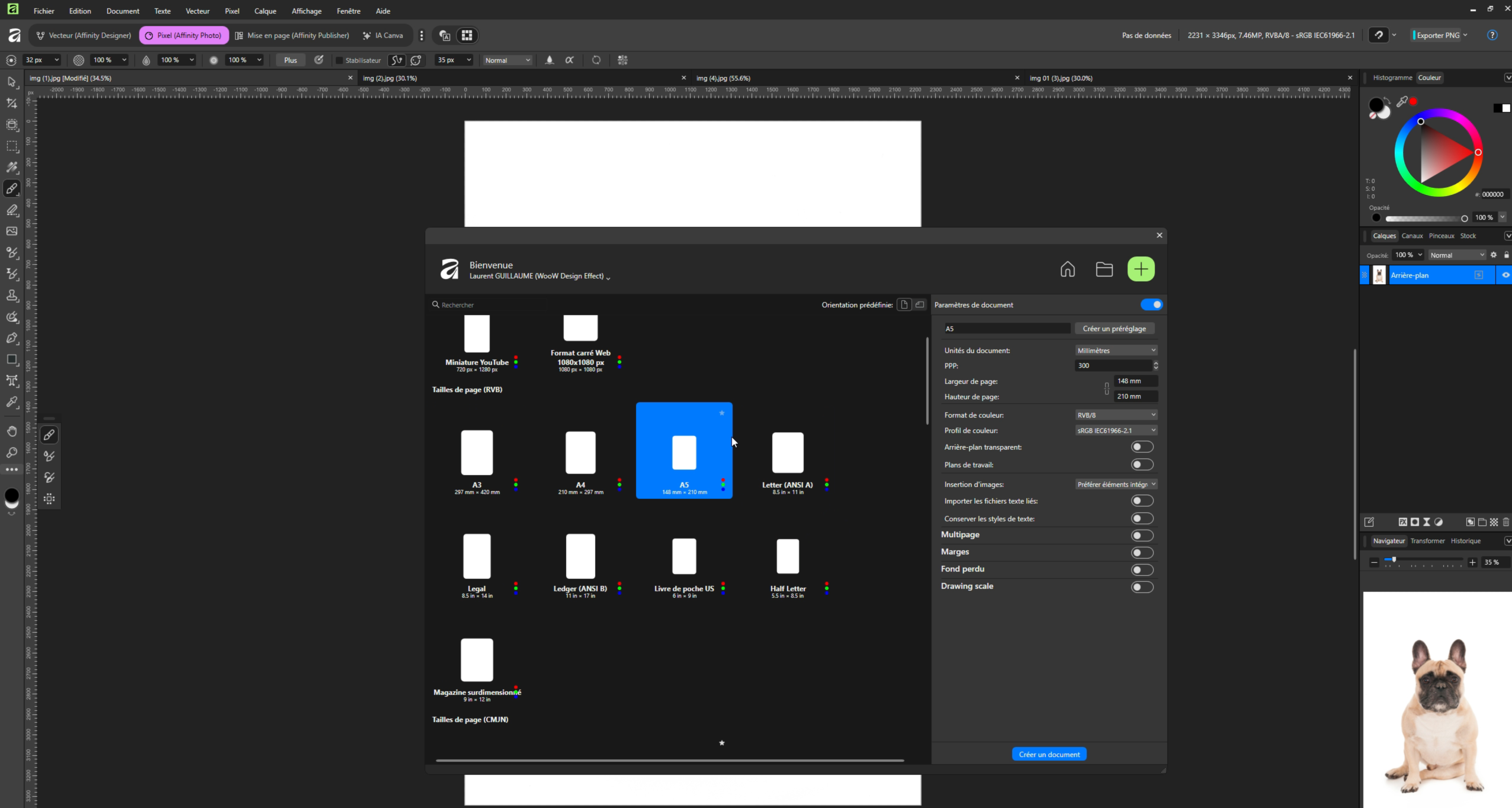Click the green new document plus icon
Screen dimensions: 1512x808
[1141, 270]
